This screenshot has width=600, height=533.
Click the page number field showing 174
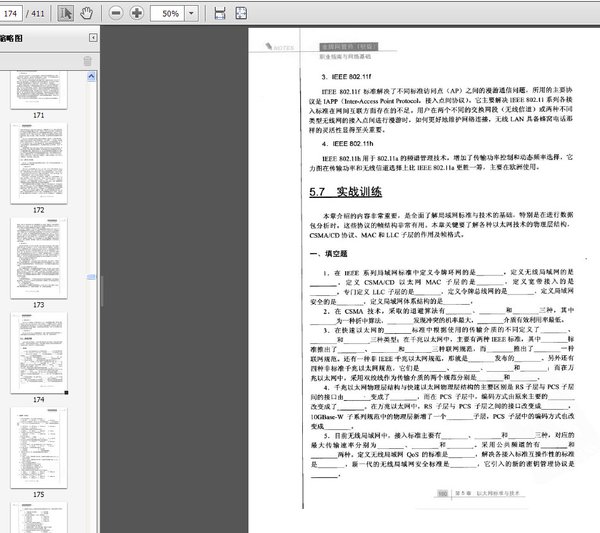[11, 13]
